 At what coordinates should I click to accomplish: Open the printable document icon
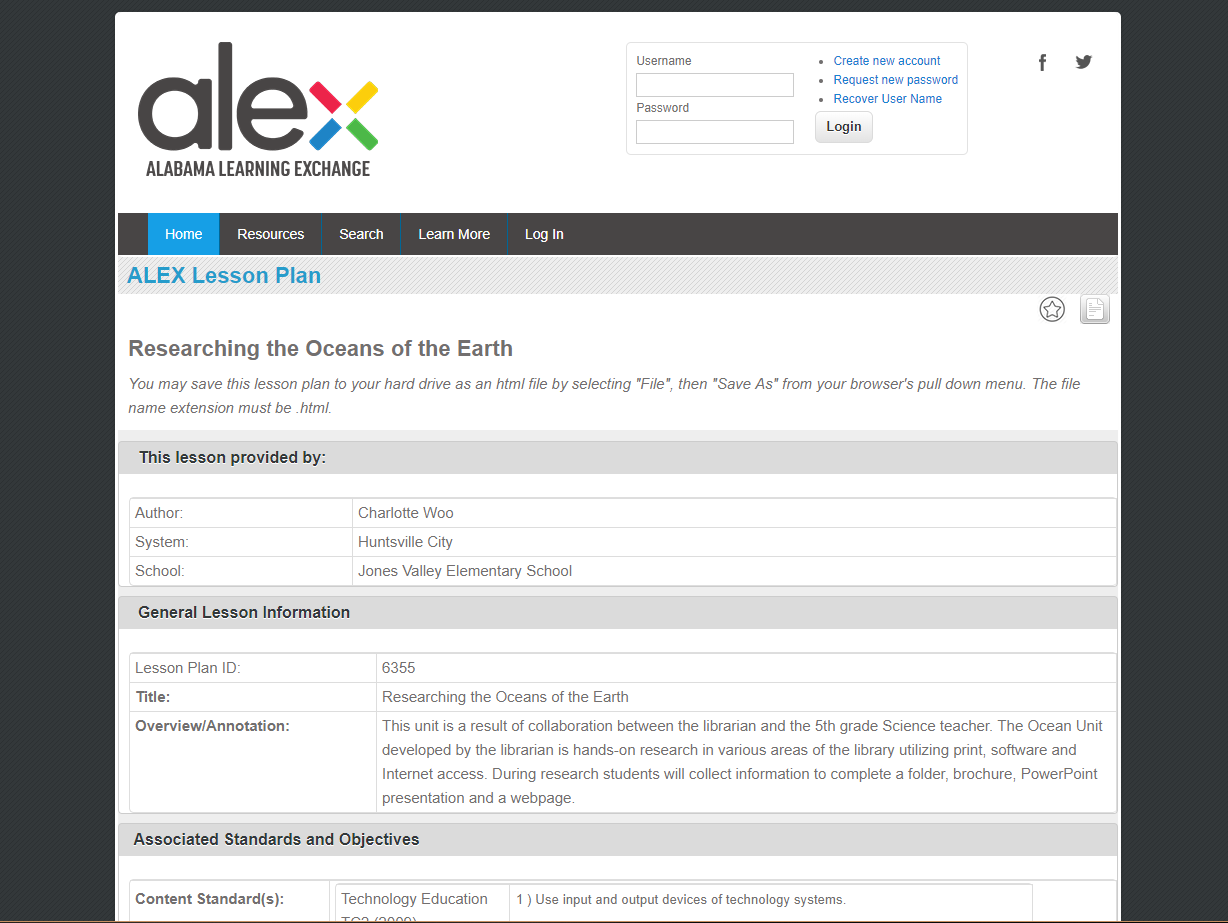[1094, 309]
